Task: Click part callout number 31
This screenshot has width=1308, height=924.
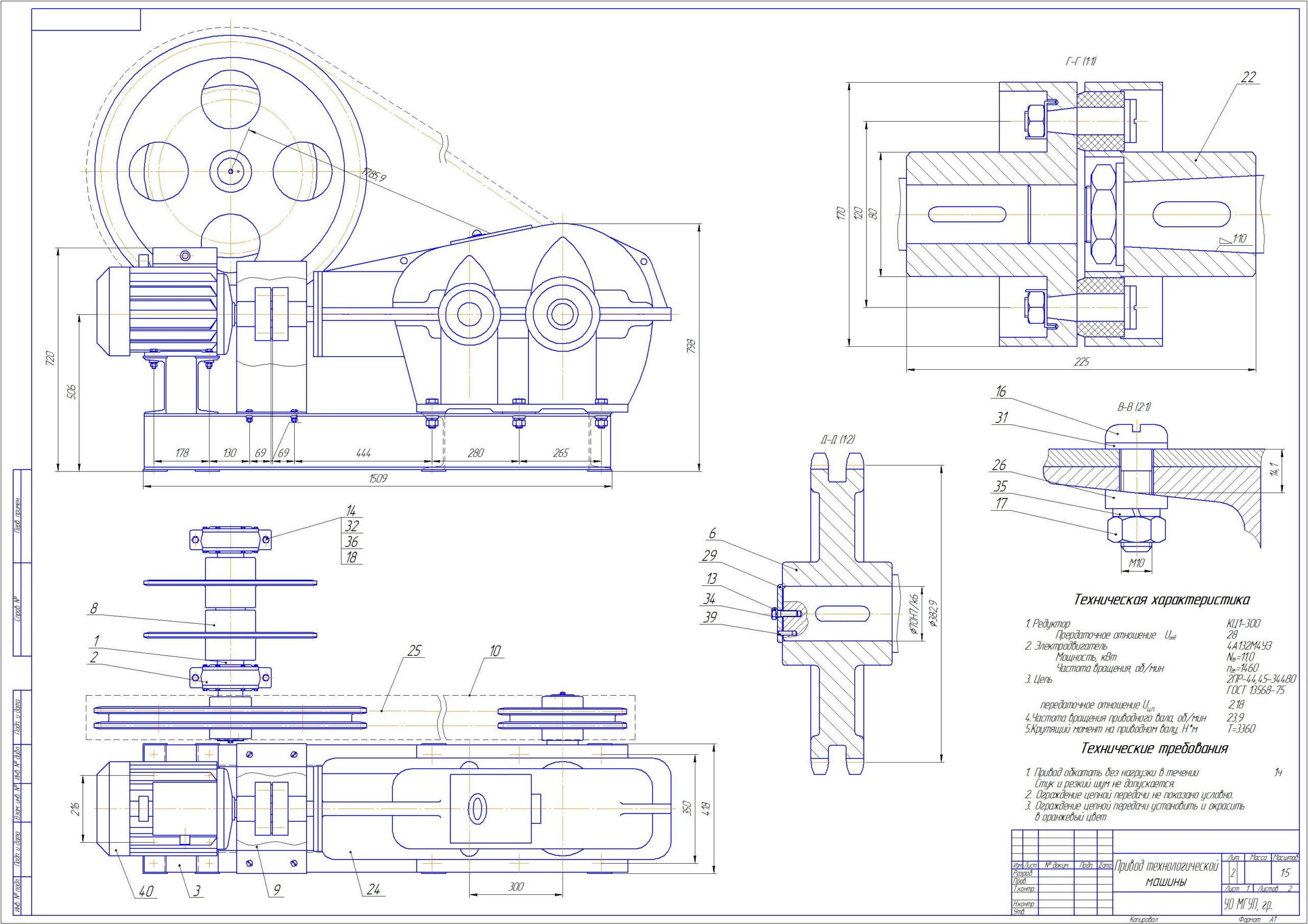Action: pos(1001,418)
